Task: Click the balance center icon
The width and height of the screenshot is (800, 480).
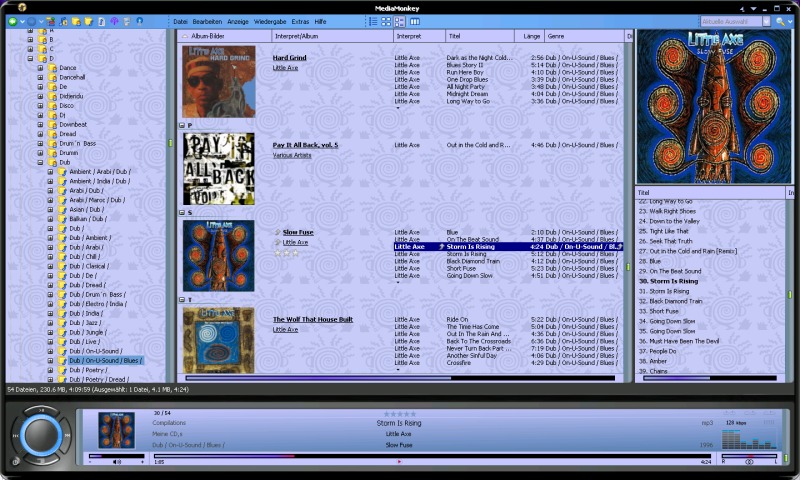Action: click(x=749, y=462)
